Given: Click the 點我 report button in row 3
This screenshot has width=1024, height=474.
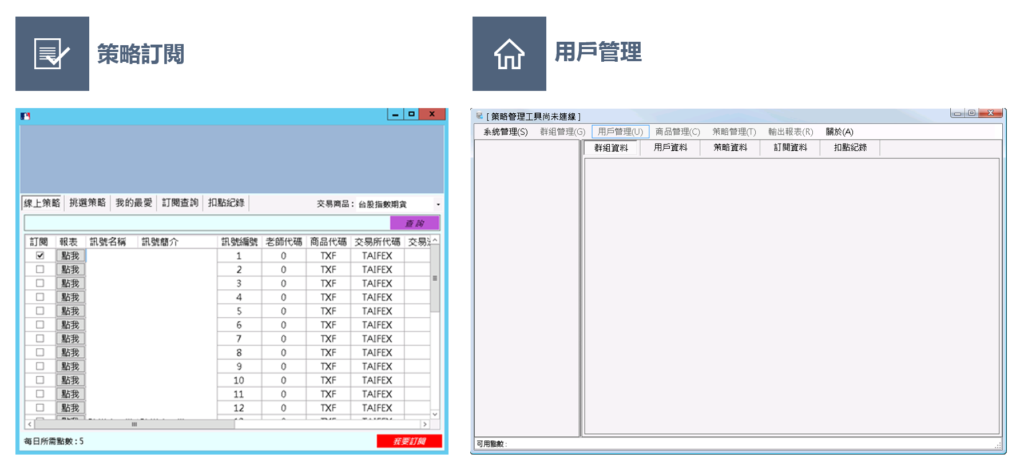Looking at the screenshot, I should [70, 284].
